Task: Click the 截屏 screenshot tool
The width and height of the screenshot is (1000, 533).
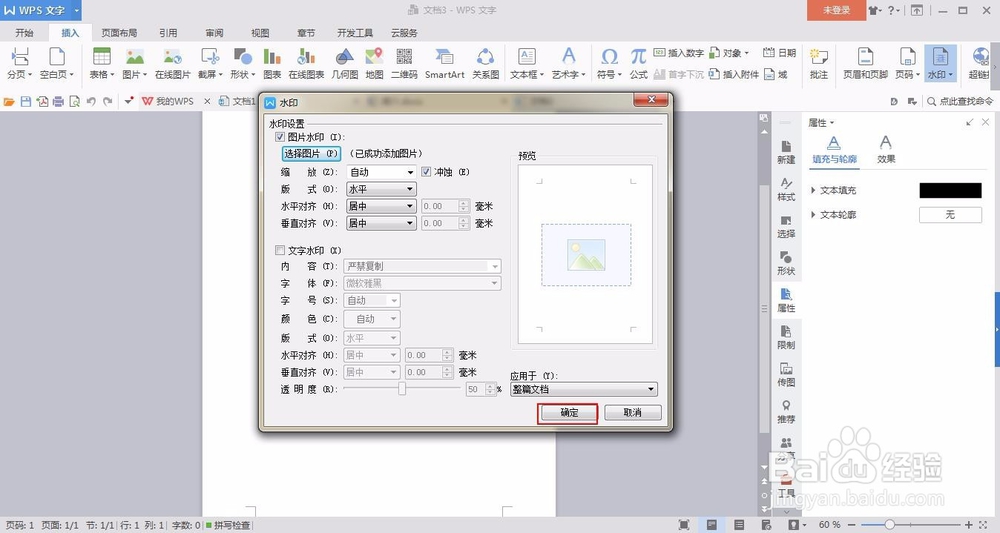Action: click(x=210, y=62)
